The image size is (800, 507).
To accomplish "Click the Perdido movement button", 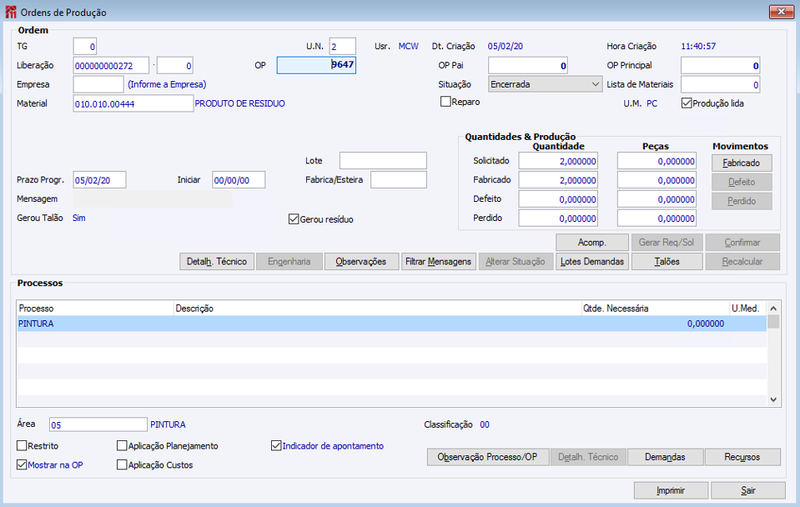I will (x=741, y=201).
